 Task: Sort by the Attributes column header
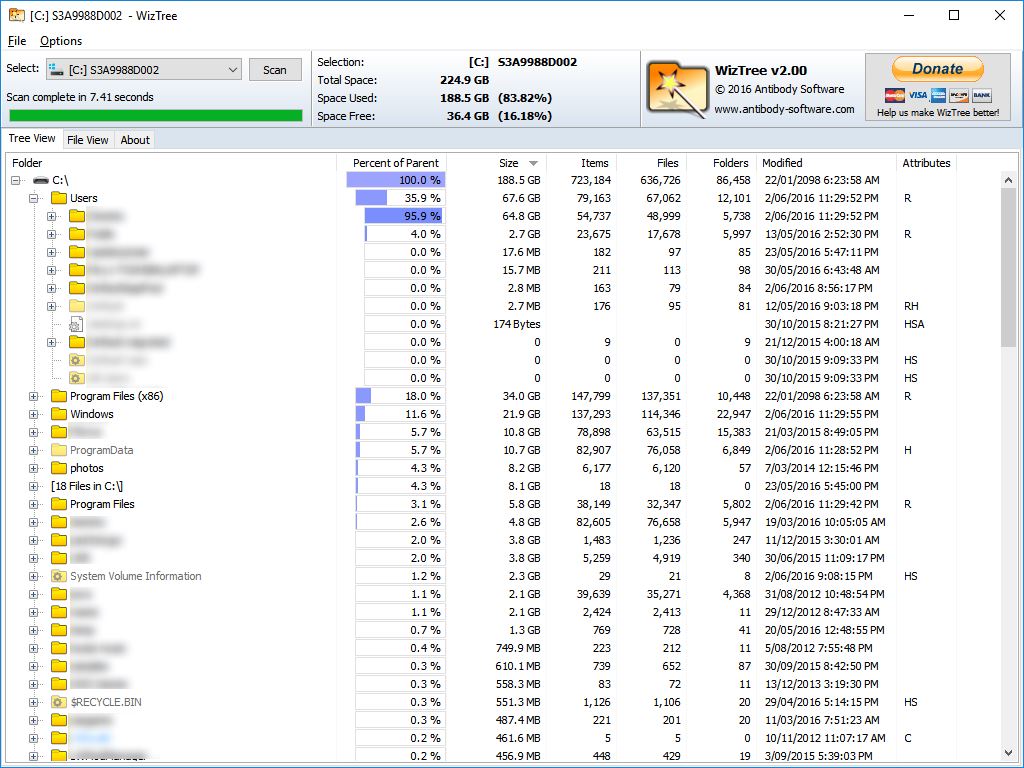pyautogui.click(x=926, y=163)
